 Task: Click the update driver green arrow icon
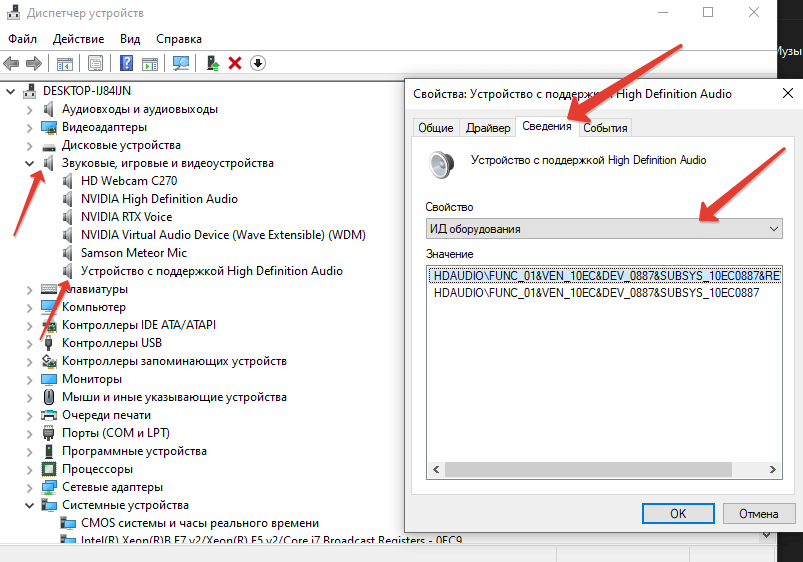click(212, 64)
